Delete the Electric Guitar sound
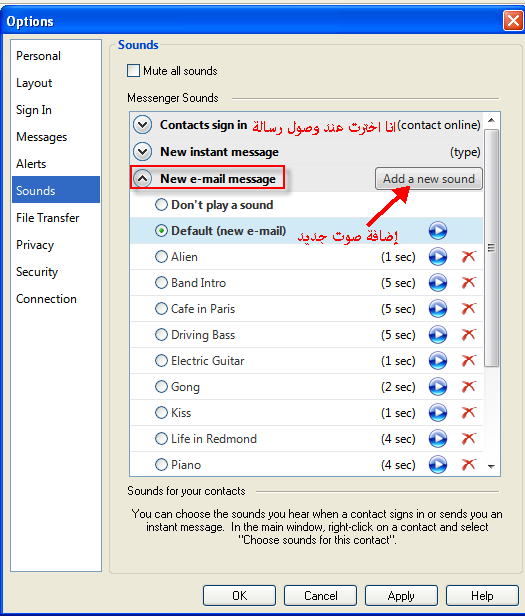The width and height of the screenshot is (525, 616). (468, 360)
